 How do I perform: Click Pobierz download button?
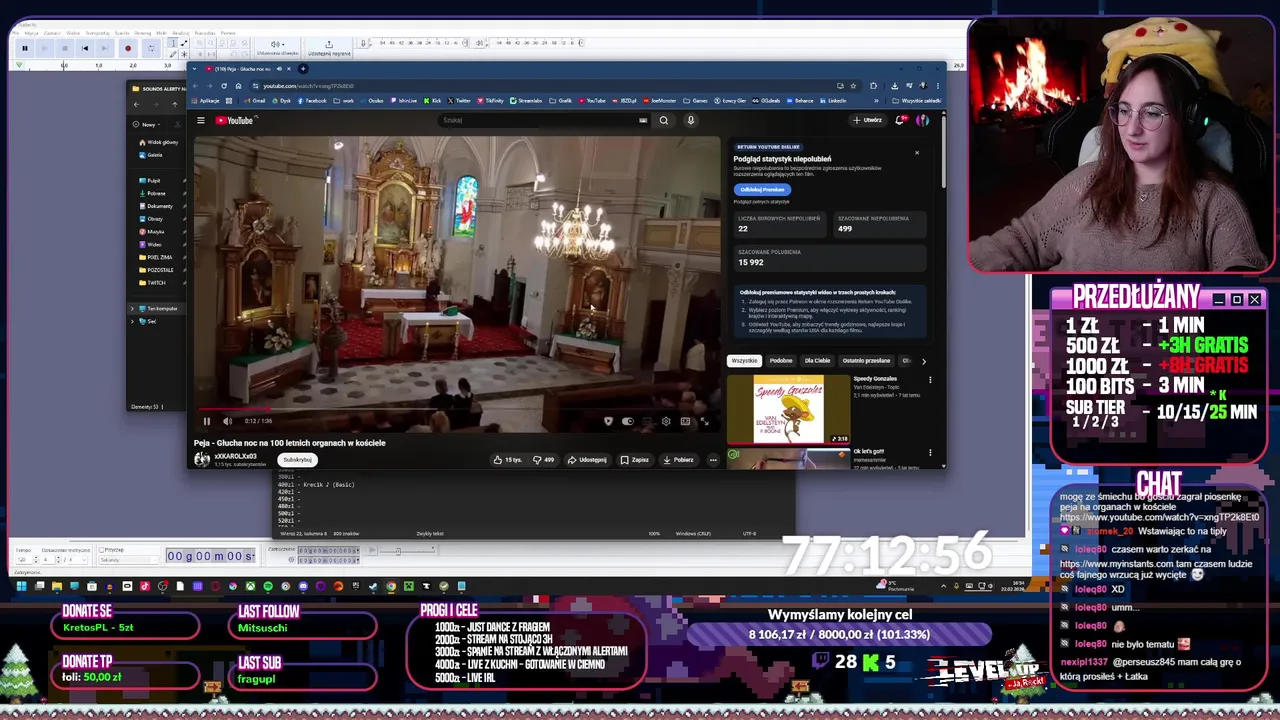pos(678,460)
